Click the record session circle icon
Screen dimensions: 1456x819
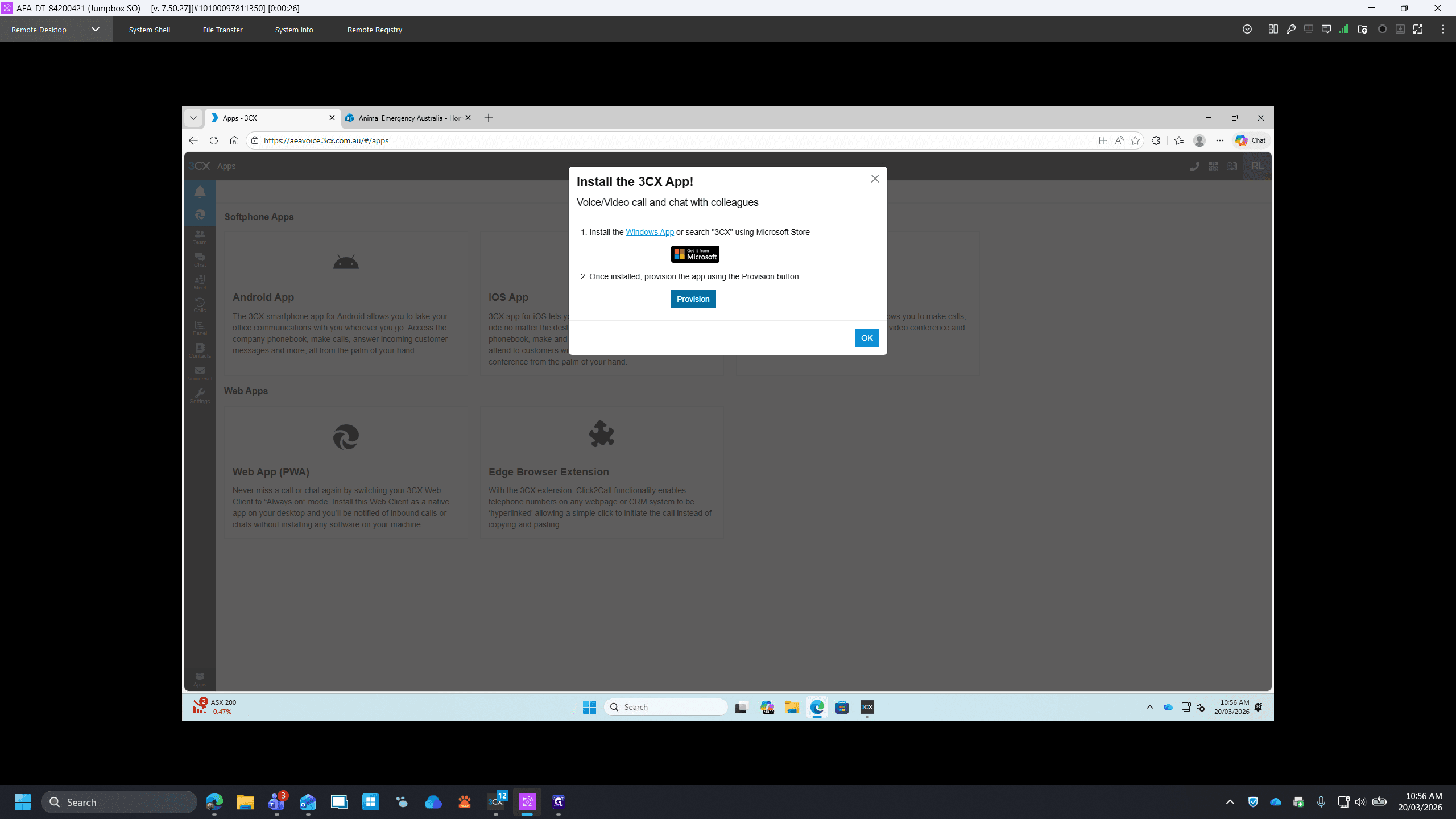coord(1383,29)
